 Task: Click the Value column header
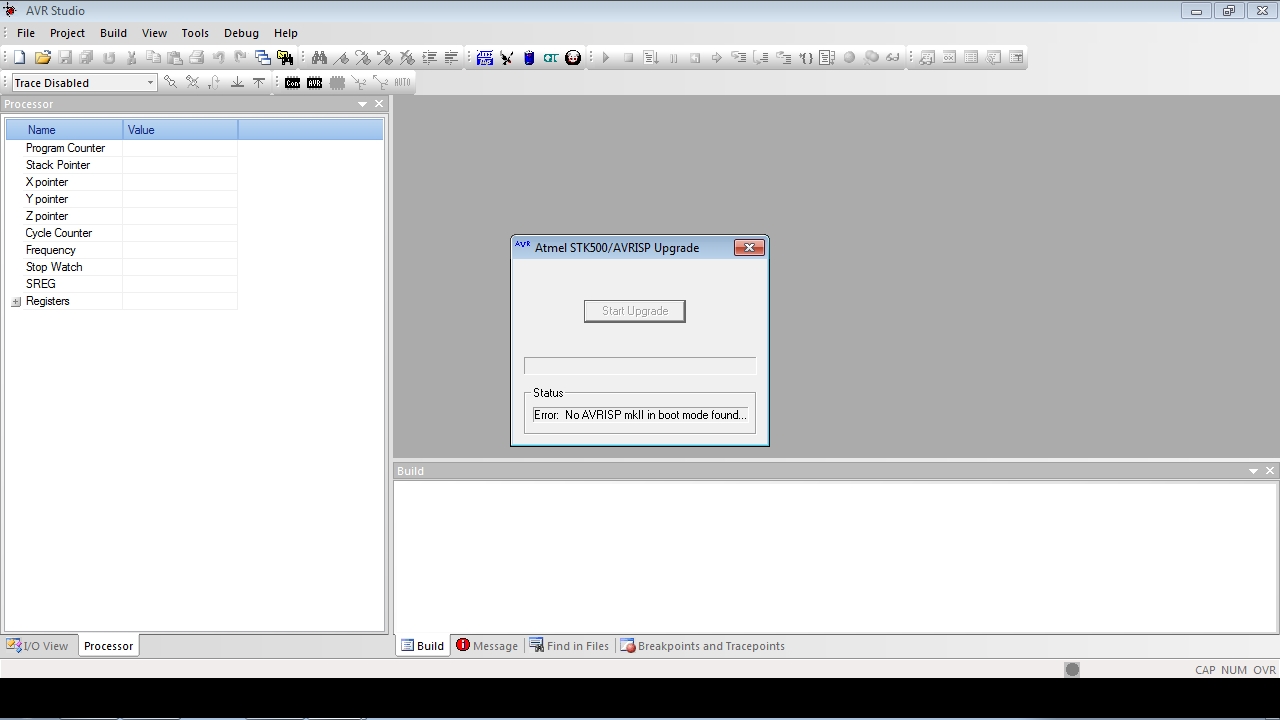180,130
